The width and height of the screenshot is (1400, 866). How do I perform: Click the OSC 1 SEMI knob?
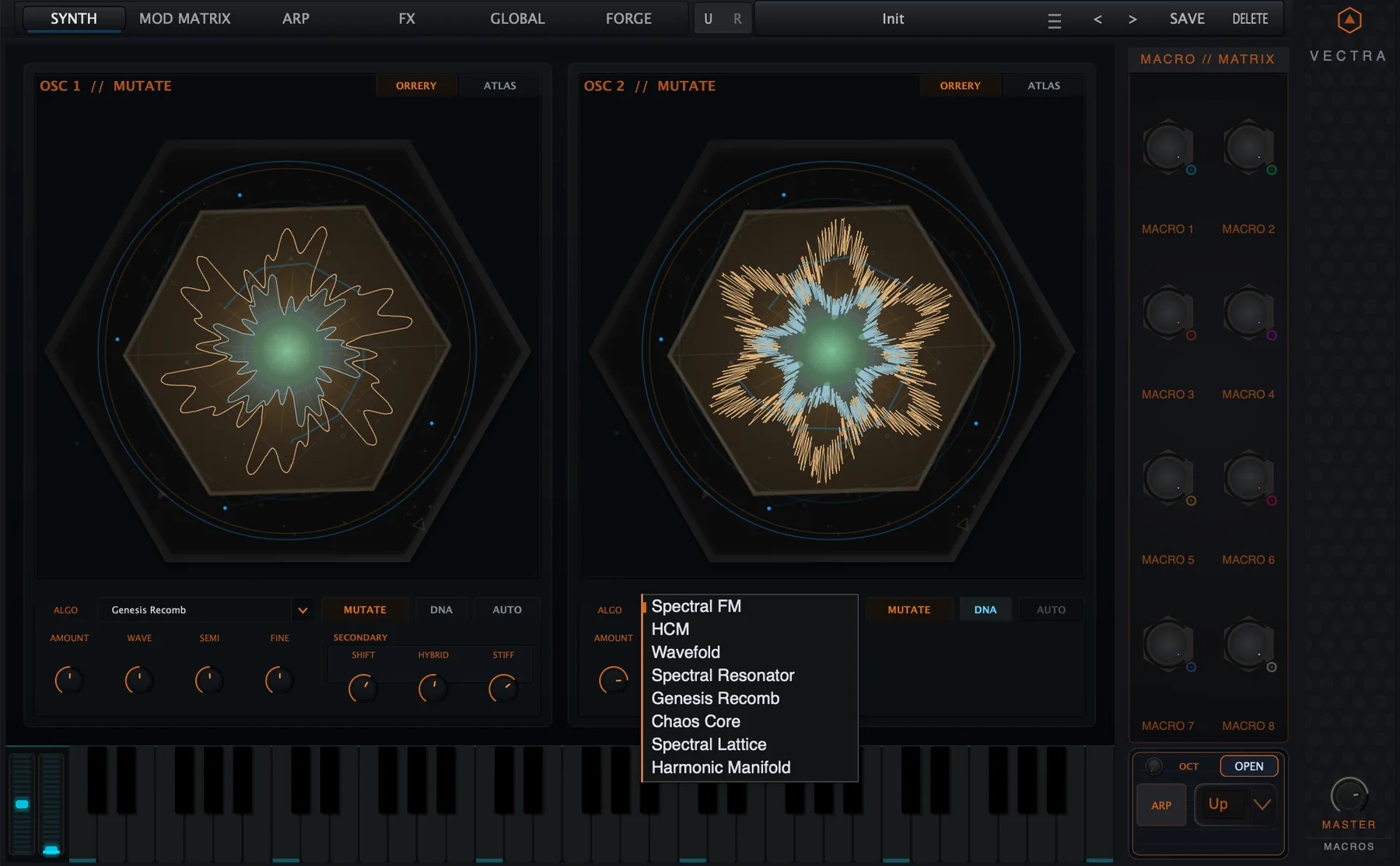coord(208,680)
